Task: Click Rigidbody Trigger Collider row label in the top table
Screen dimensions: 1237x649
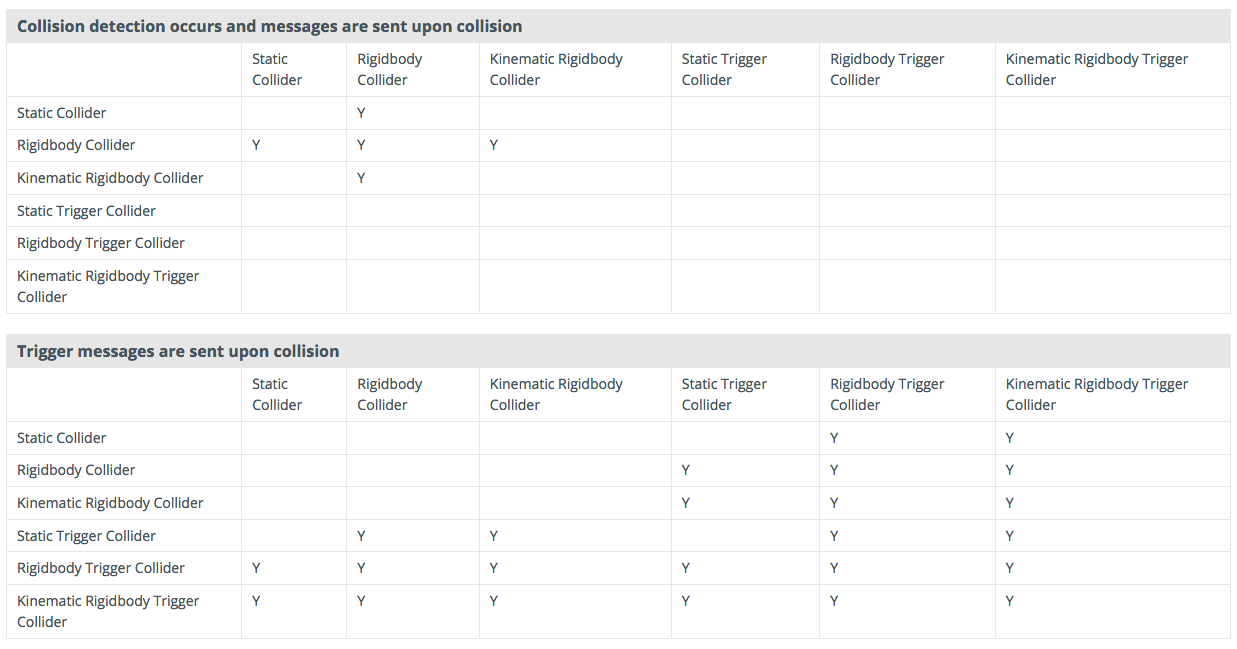Action: [x=101, y=243]
